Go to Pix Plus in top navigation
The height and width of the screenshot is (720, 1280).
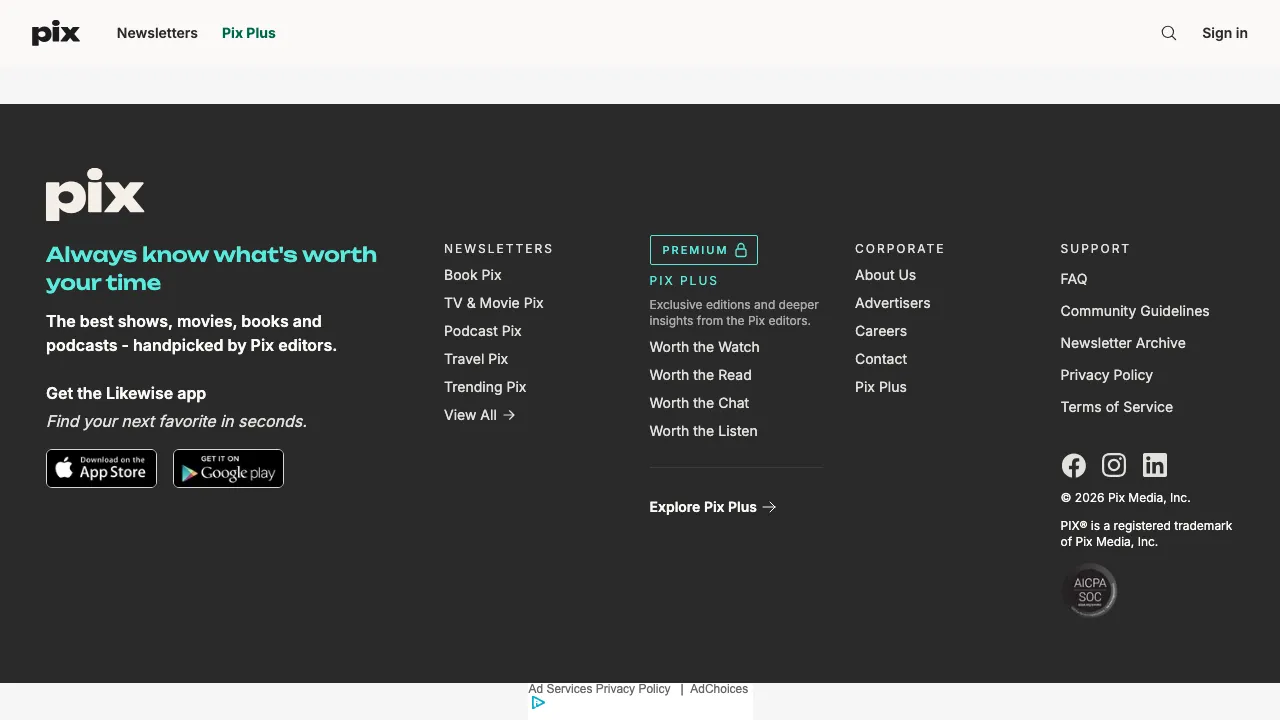click(x=249, y=33)
